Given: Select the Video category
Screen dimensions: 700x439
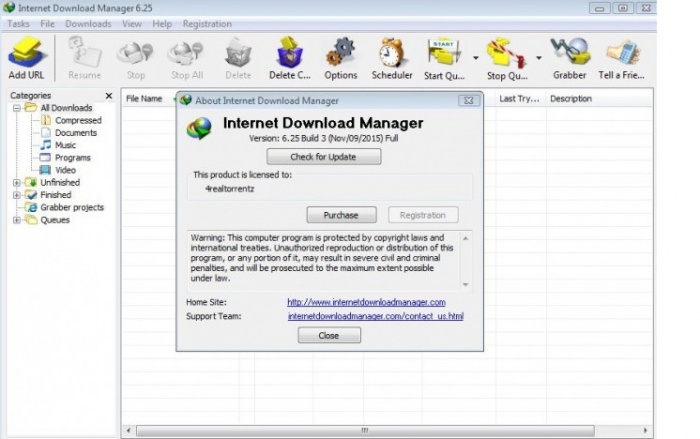Looking at the screenshot, I should pyautogui.click(x=65, y=170).
